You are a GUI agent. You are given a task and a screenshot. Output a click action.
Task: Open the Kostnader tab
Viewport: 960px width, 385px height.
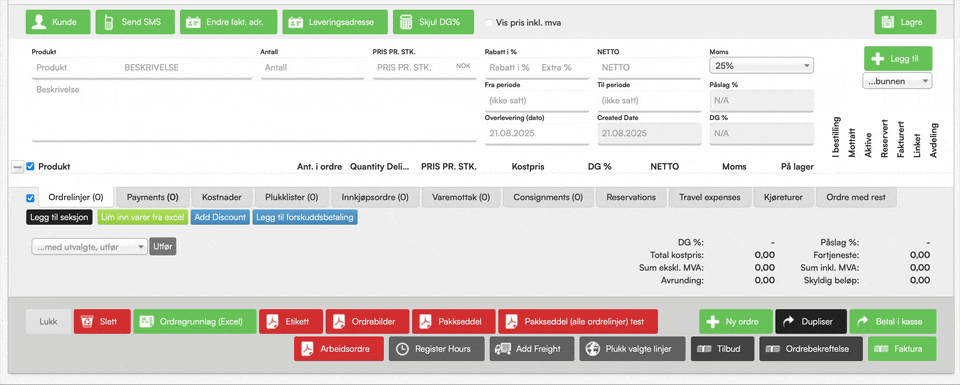pos(221,197)
